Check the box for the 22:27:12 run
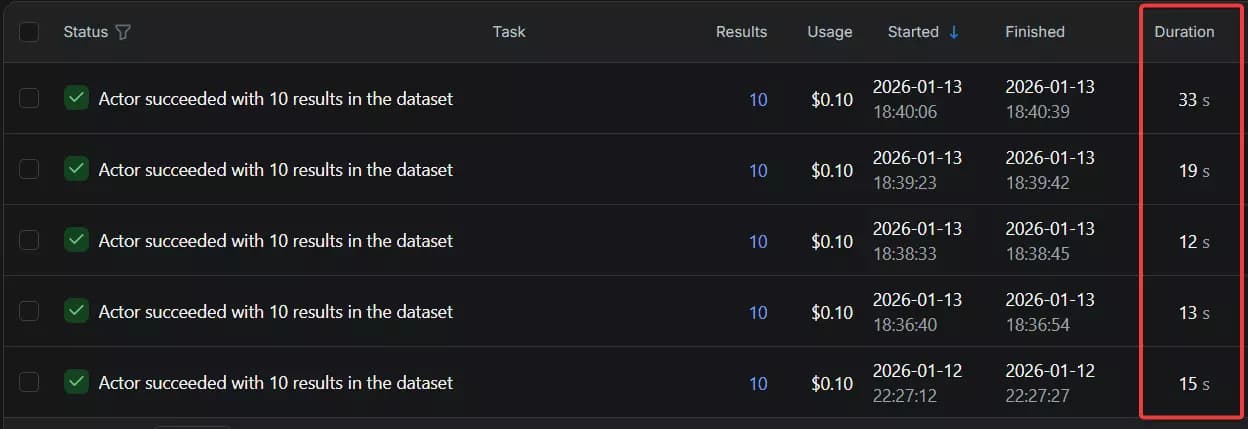The width and height of the screenshot is (1248, 429). click(x=29, y=382)
